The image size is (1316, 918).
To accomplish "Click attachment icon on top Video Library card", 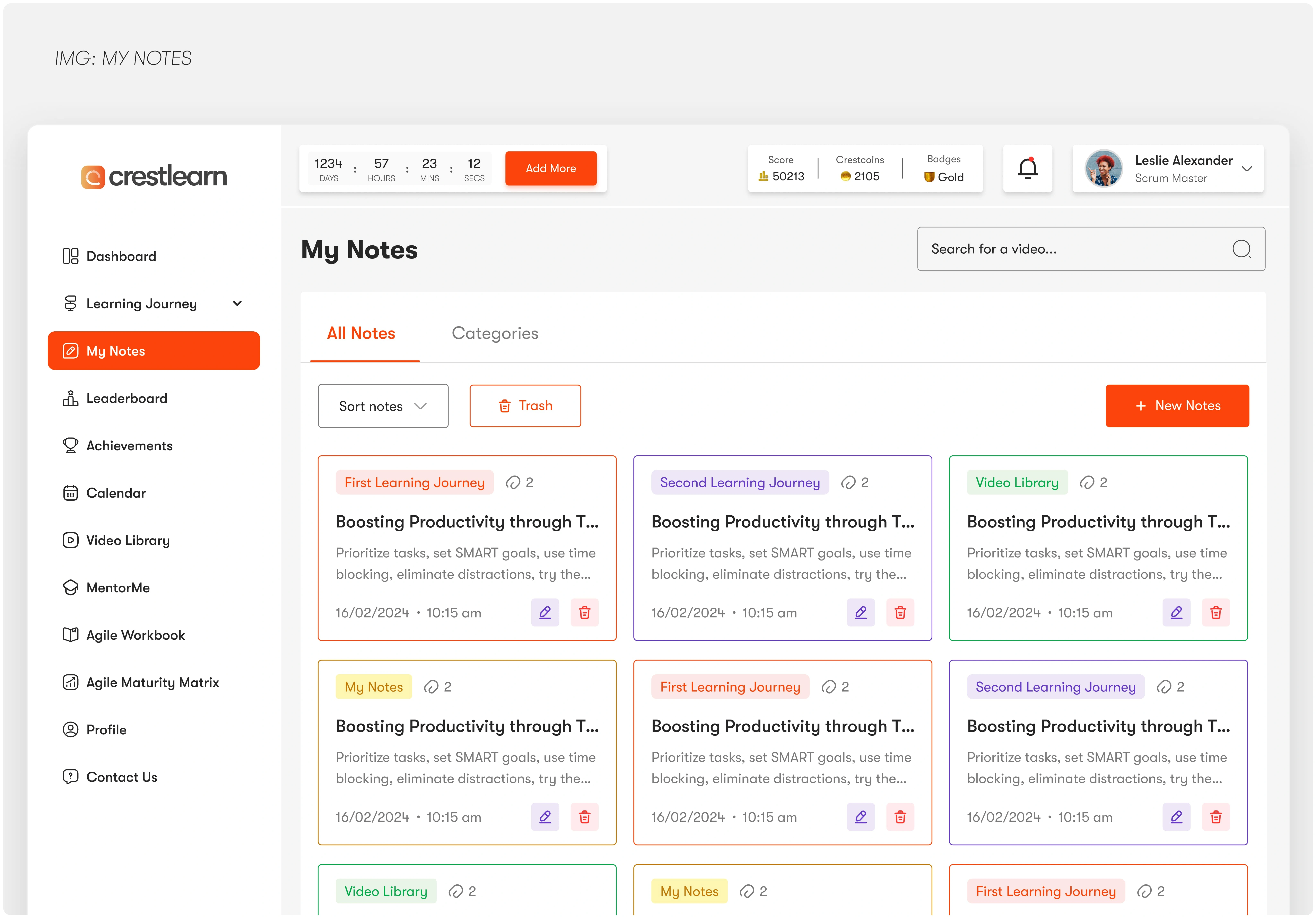I will tap(1087, 482).
